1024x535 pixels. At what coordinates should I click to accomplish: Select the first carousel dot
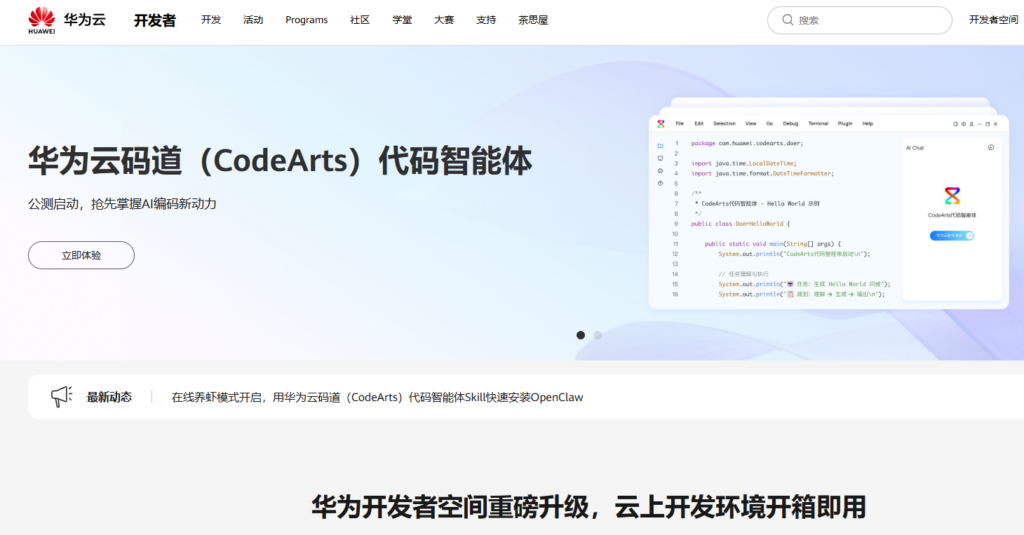(581, 335)
